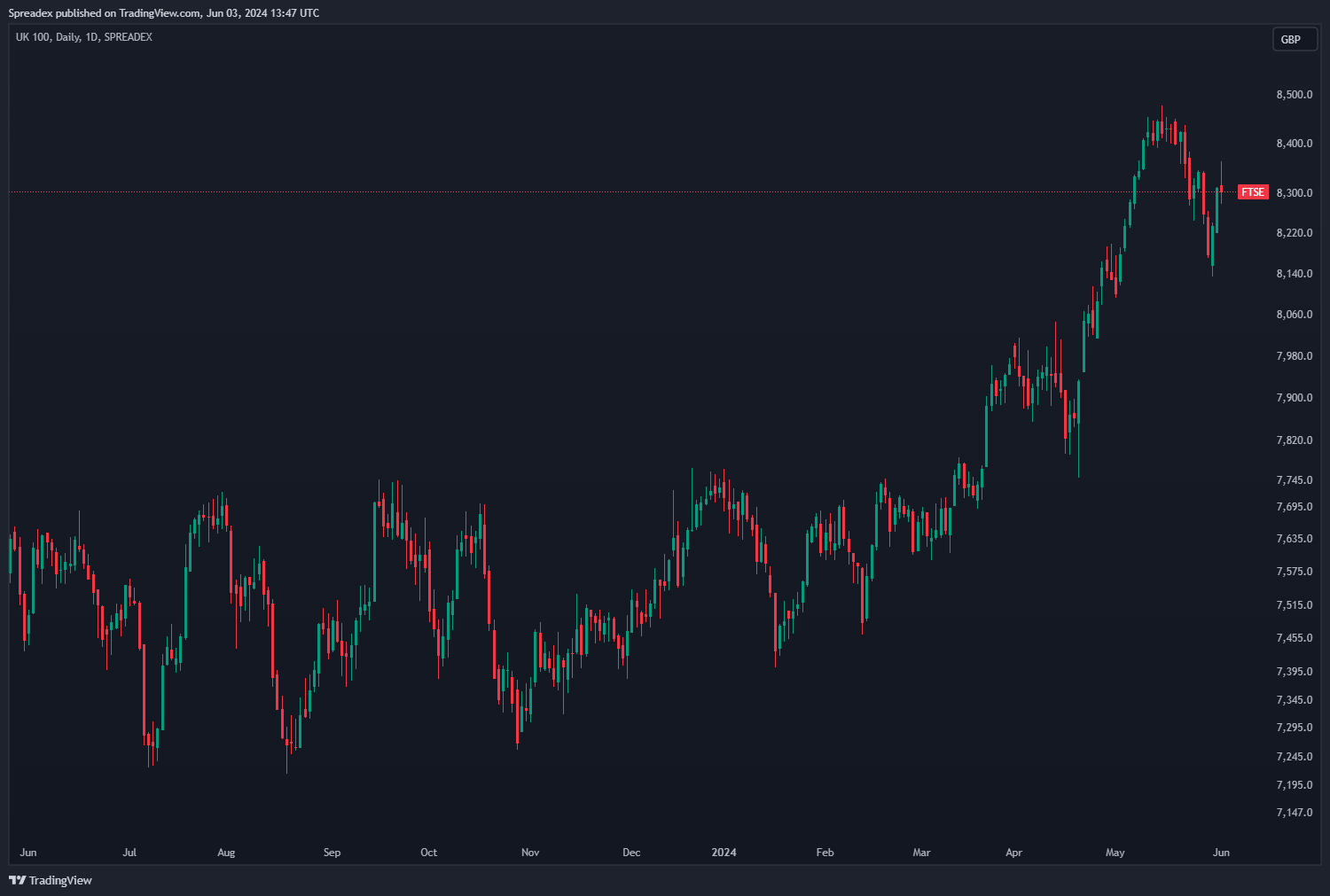1330x896 pixels.
Task: Click the 7,295.0 price axis label
Action: 1295,728
